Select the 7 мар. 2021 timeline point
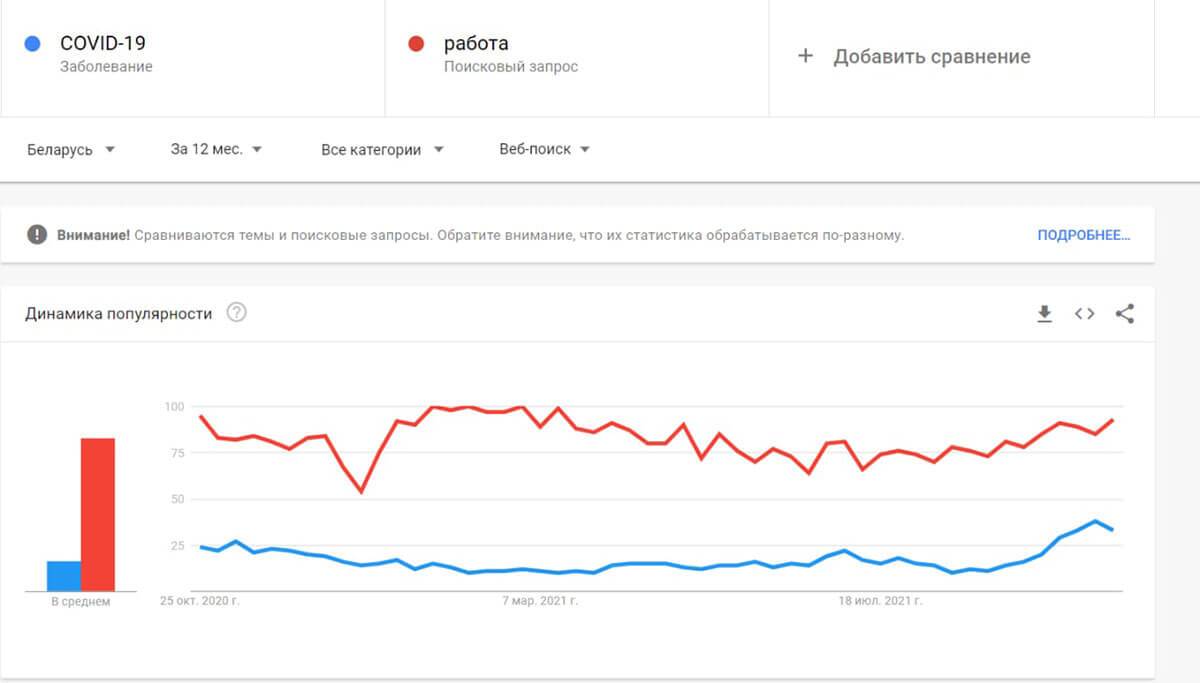Screen dimensions: 1200x683 tap(538, 602)
